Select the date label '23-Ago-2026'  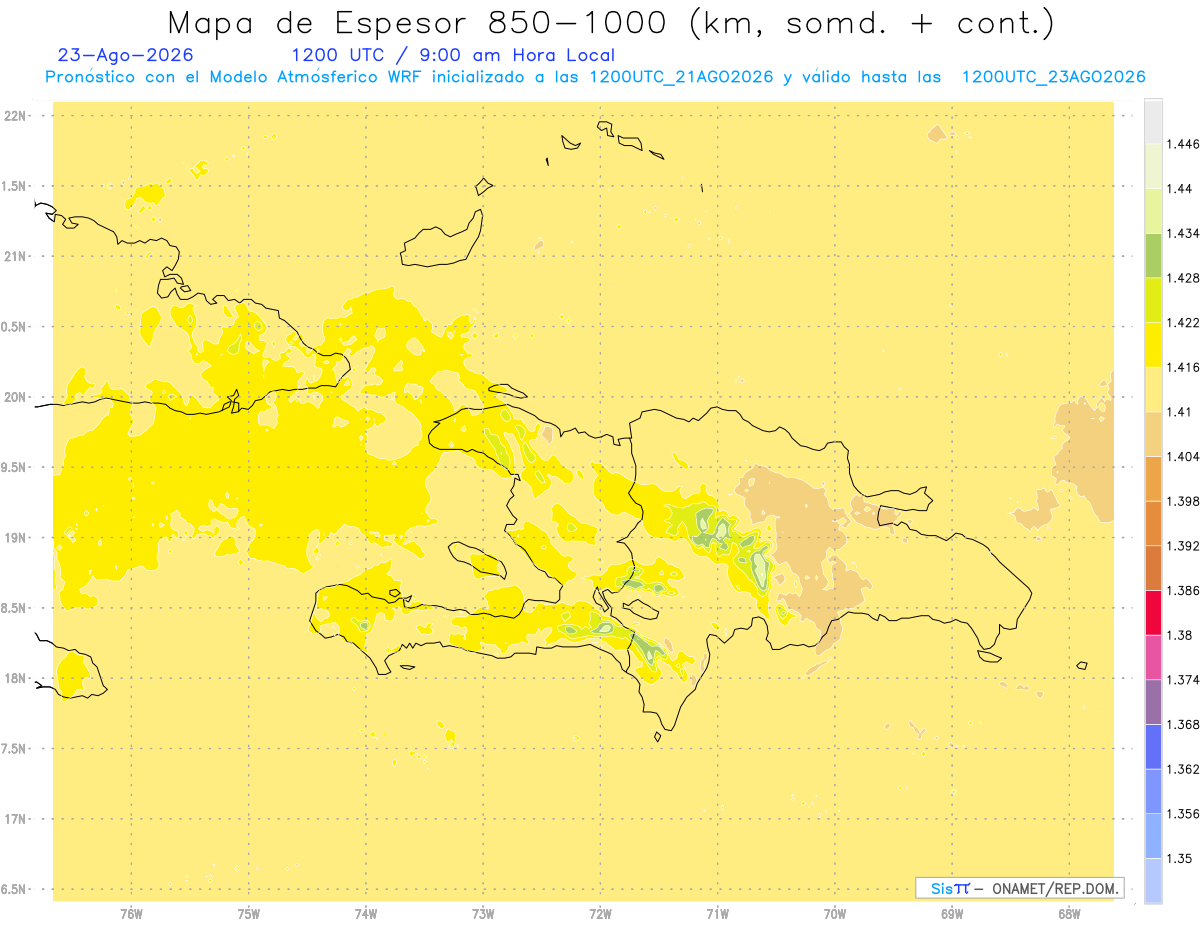pos(126,56)
